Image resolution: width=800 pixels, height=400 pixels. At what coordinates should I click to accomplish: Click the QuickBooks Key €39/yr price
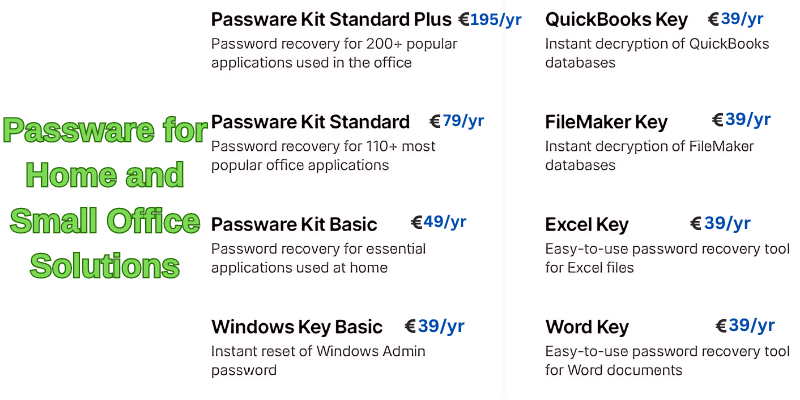pos(735,19)
